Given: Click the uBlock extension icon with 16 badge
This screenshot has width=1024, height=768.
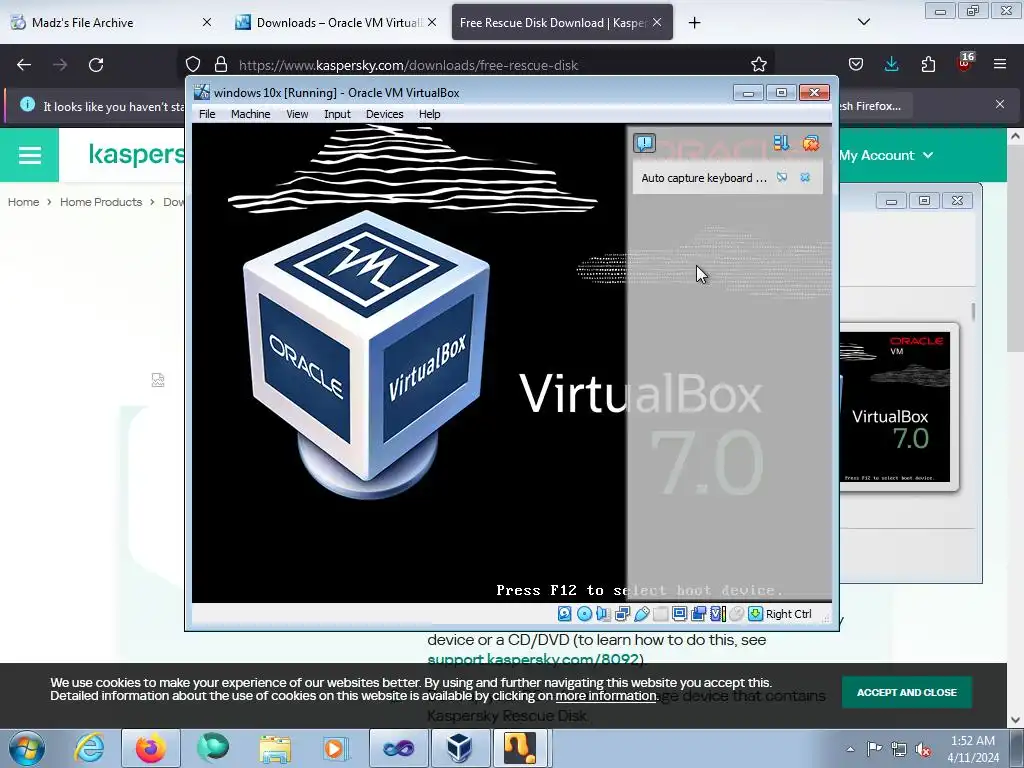Looking at the screenshot, I should [965, 63].
